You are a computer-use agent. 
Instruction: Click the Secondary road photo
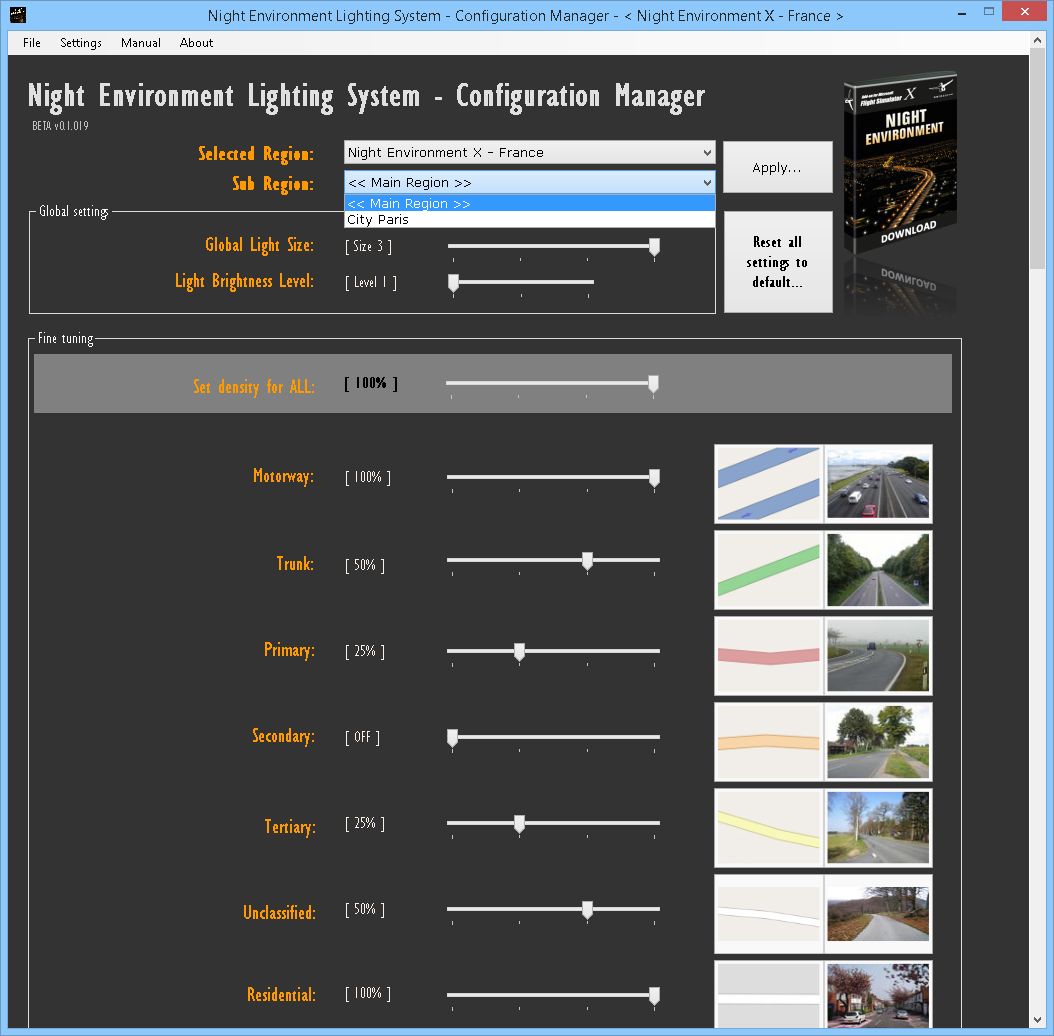point(878,742)
